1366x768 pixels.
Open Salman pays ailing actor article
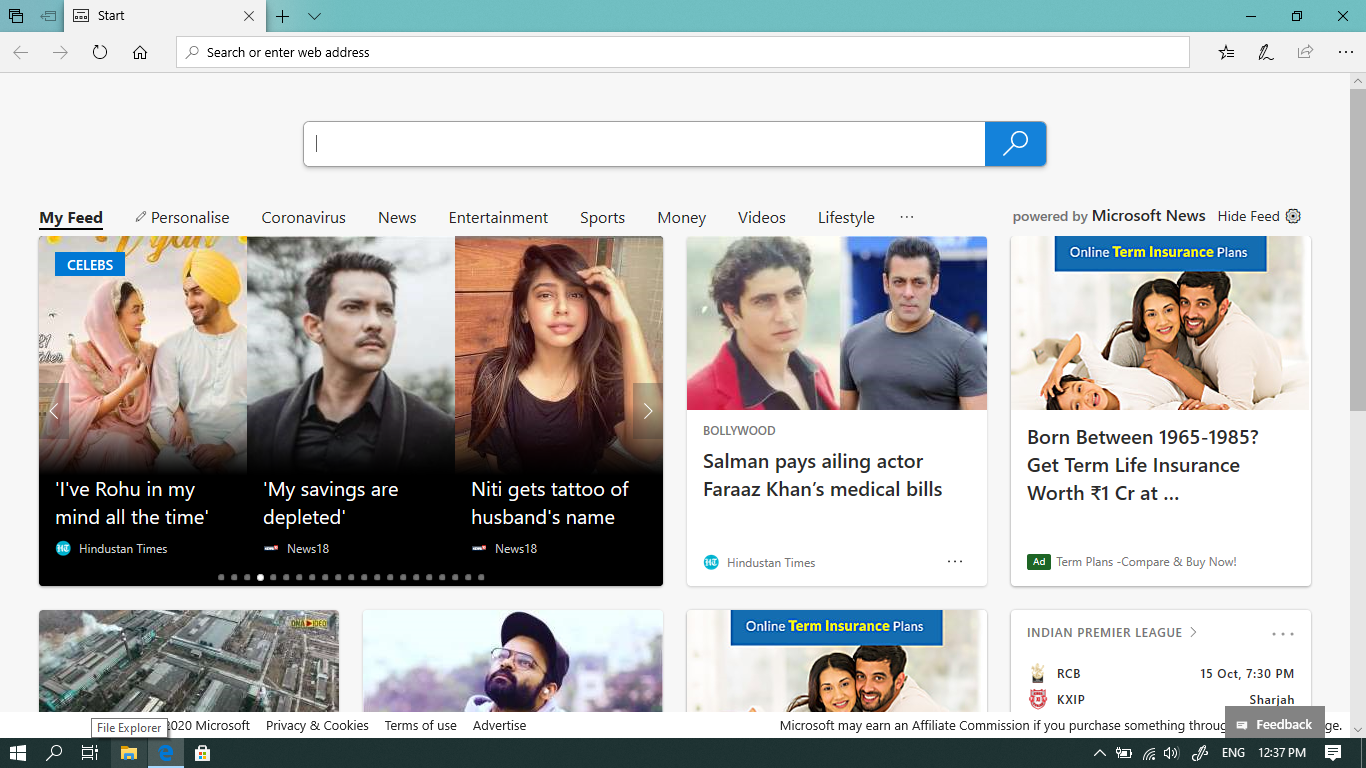click(822, 475)
